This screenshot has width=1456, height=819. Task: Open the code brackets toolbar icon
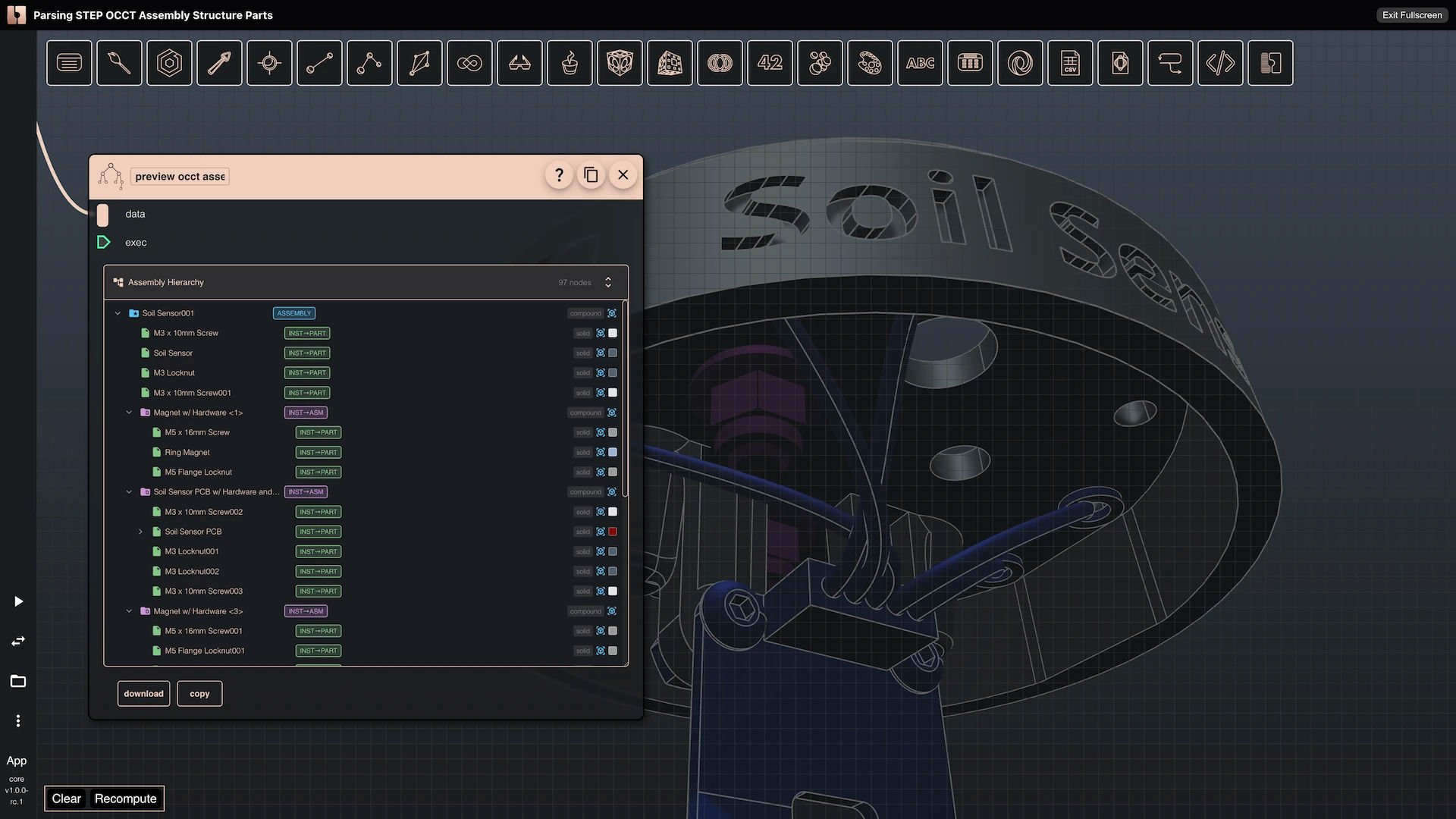(x=1220, y=63)
